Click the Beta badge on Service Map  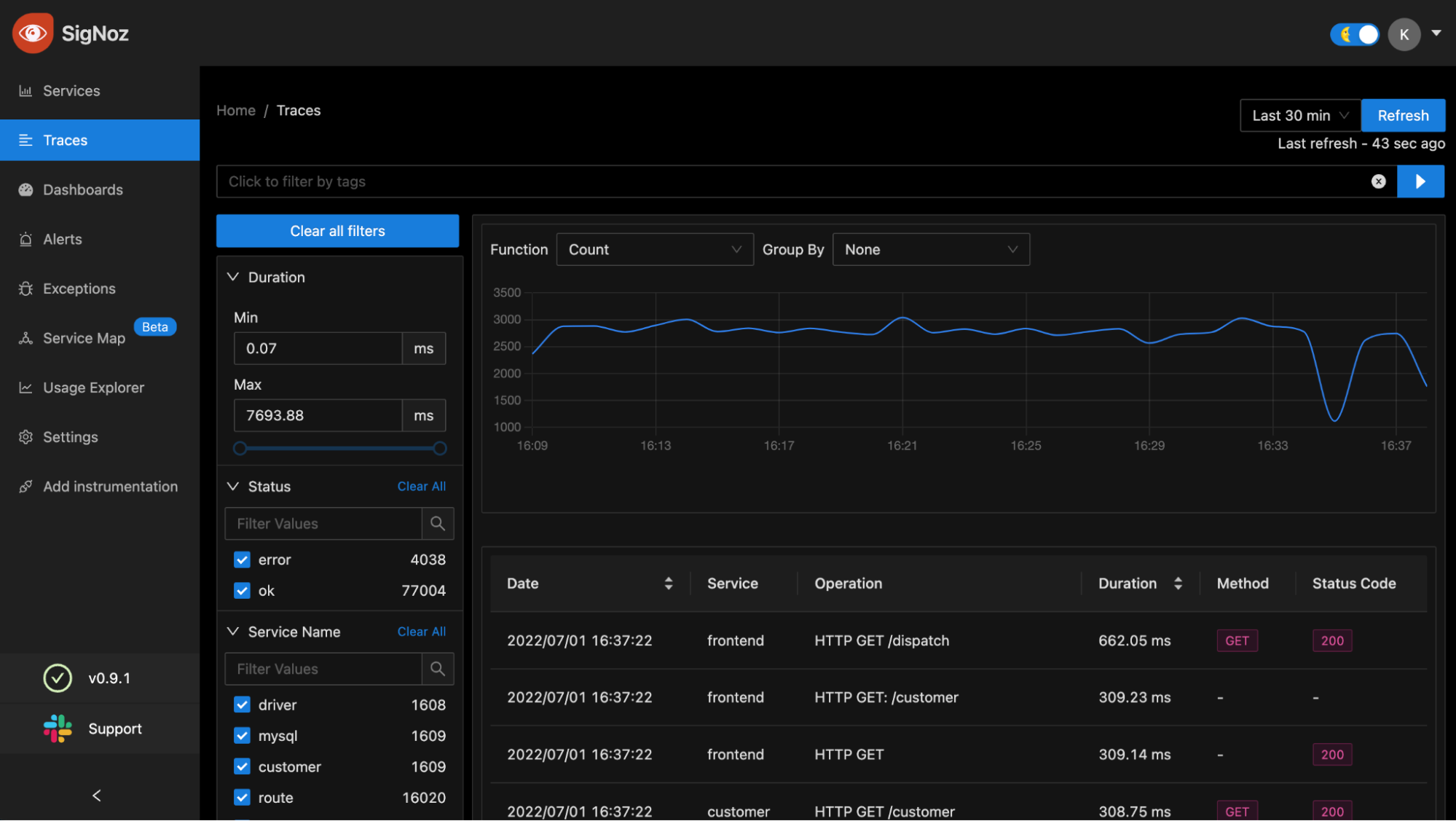click(x=155, y=327)
